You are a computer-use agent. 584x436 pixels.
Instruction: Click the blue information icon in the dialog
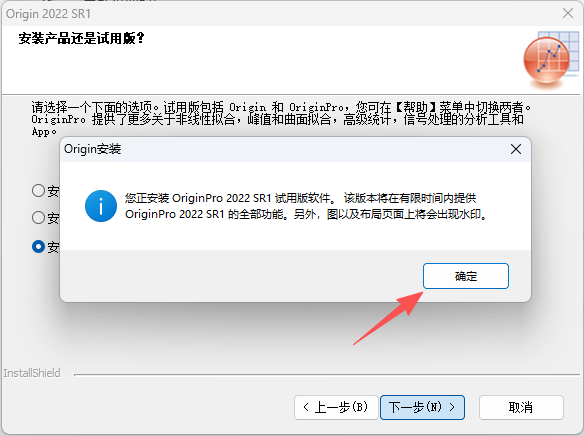(x=101, y=206)
